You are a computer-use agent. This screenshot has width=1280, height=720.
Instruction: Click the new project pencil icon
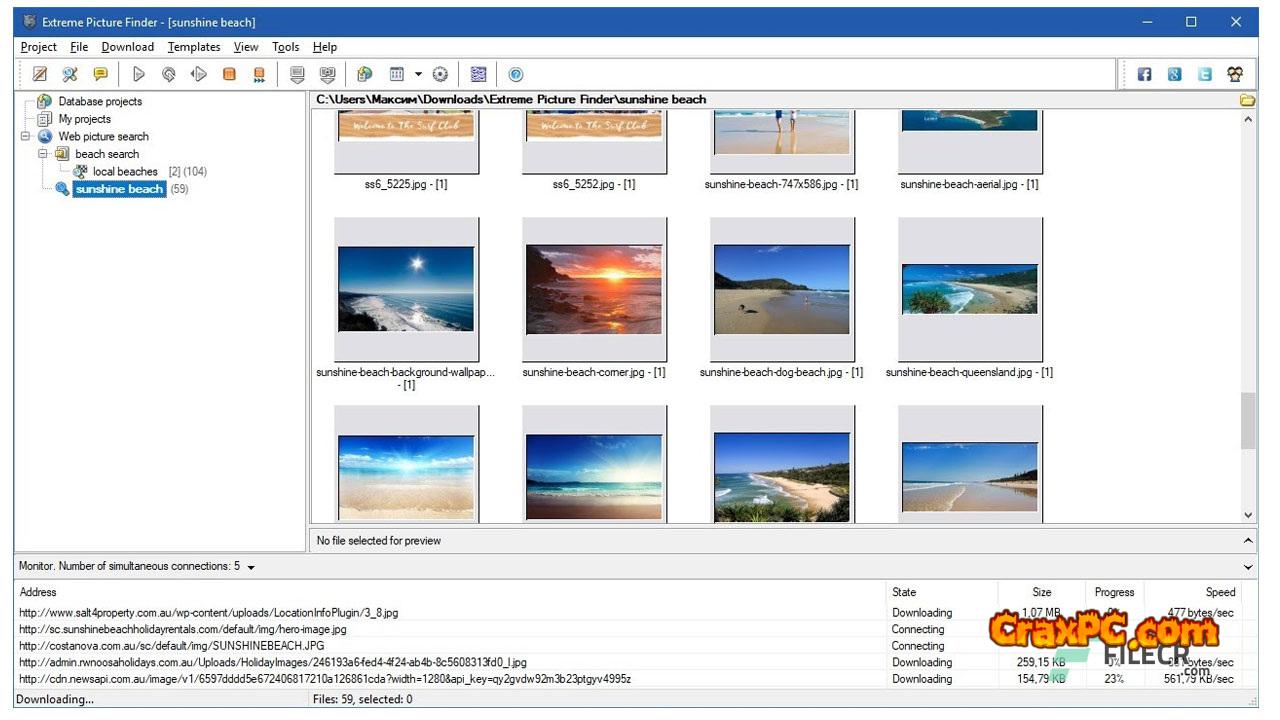(40, 74)
